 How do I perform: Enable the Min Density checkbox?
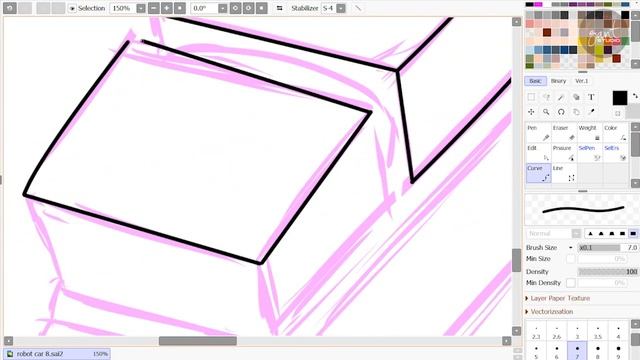point(571,282)
